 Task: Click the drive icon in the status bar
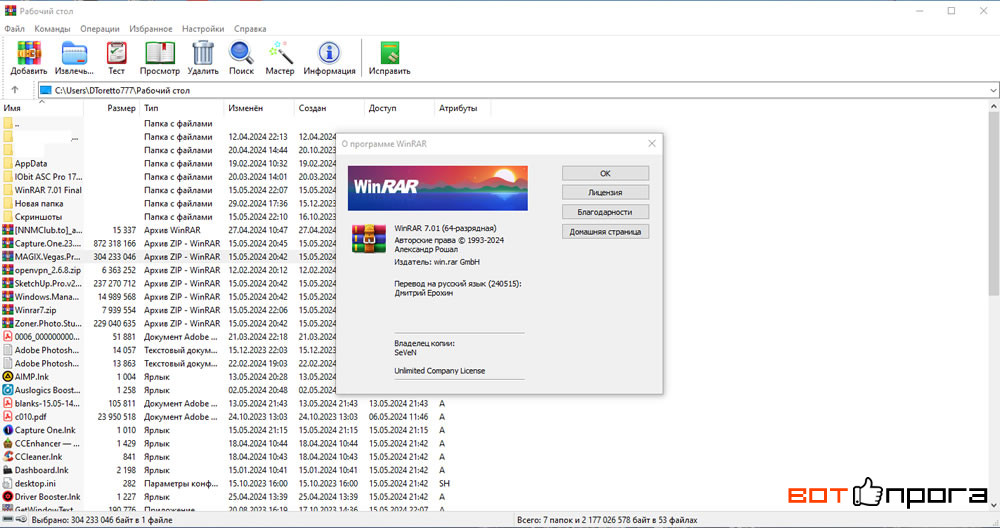[8, 520]
